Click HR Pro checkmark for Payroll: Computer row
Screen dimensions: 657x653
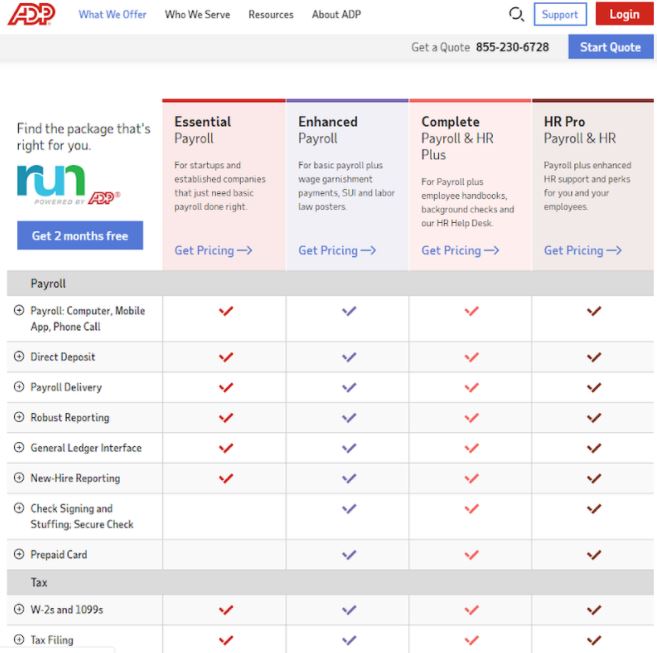click(x=594, y=311)
